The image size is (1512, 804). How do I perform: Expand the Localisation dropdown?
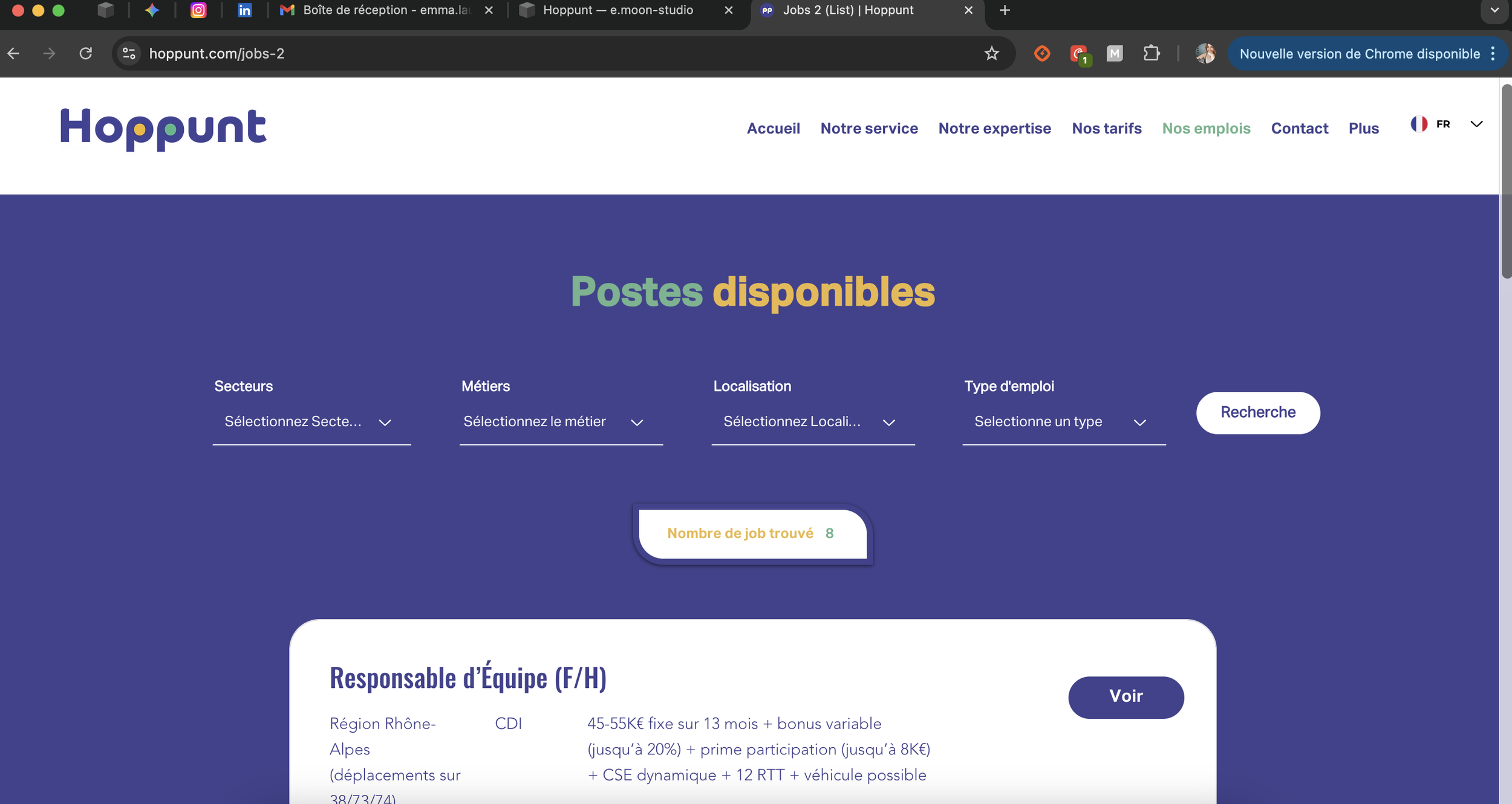pos(812,422)
